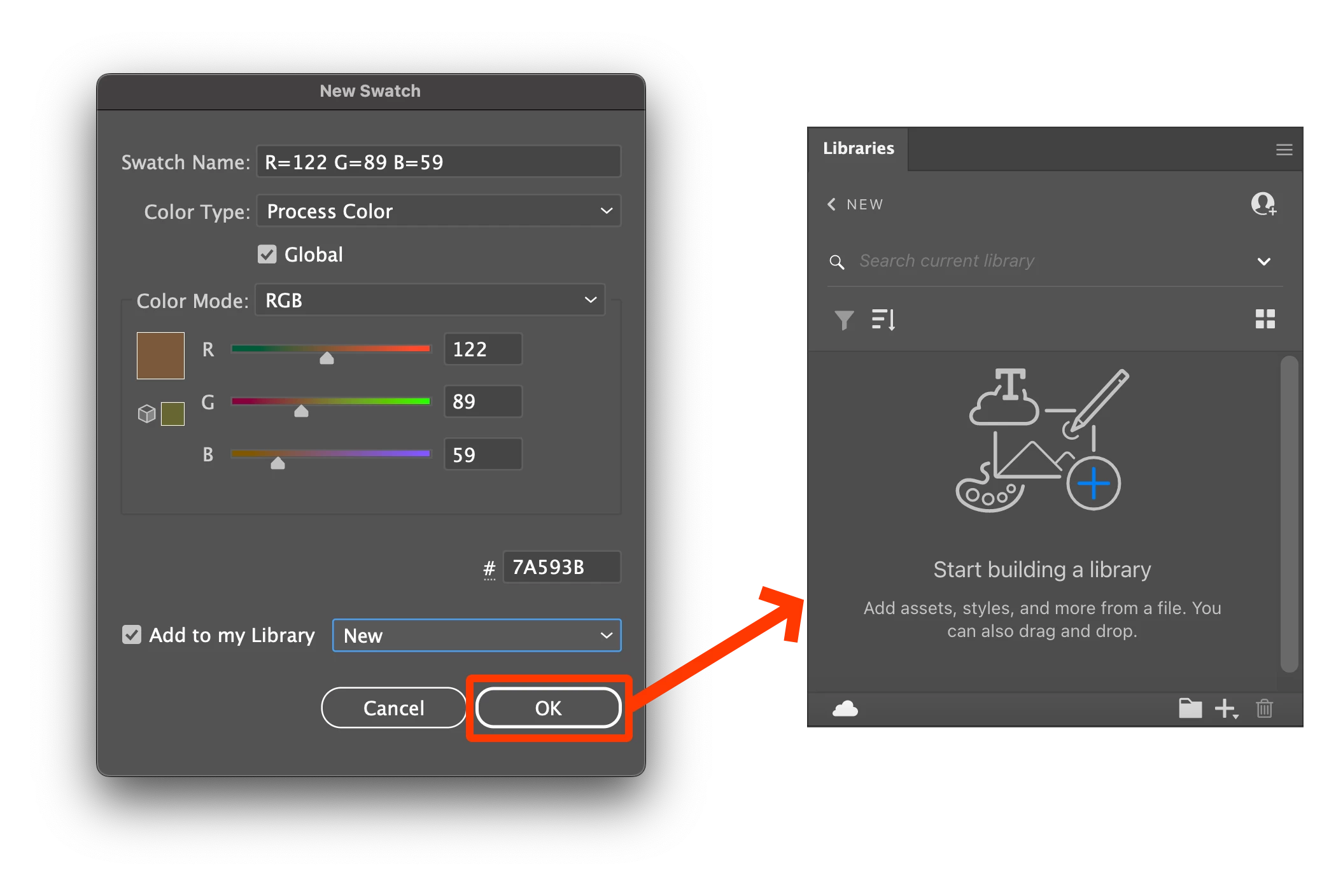
Task: Click the red R slider handle
Action: (x=327, y=358)
